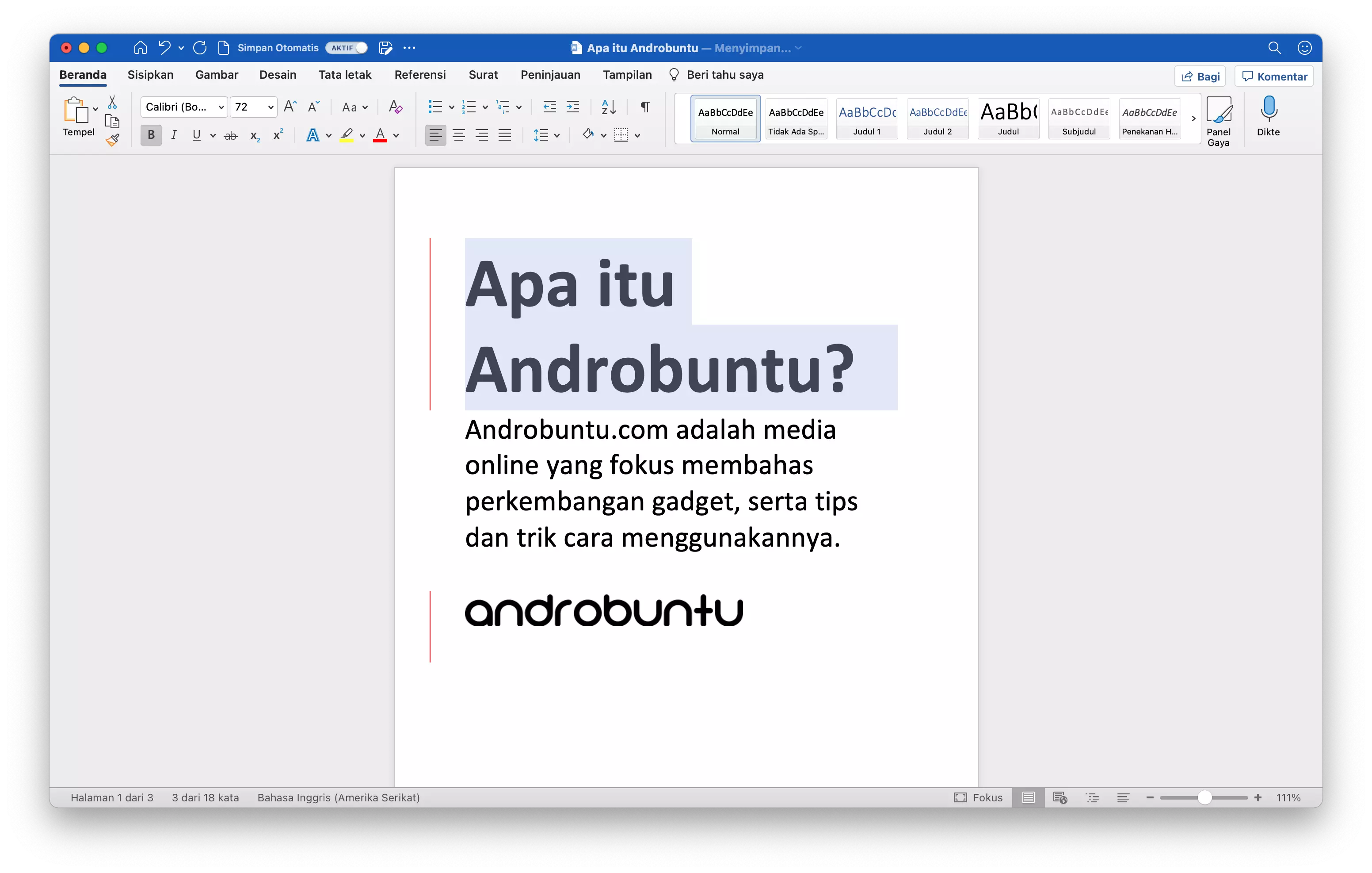Click the Web Layout view icon
The image size is (1372, 873).
click(1060, 798)
